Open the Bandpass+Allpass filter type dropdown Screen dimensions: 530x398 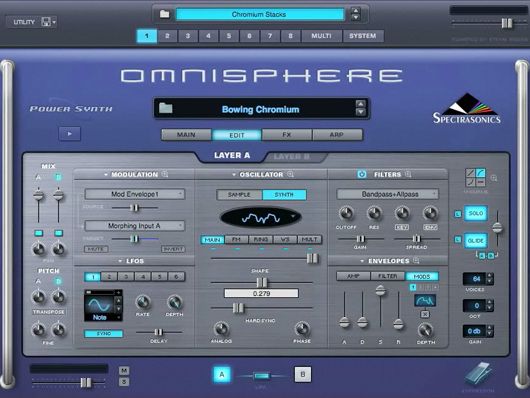388,194
